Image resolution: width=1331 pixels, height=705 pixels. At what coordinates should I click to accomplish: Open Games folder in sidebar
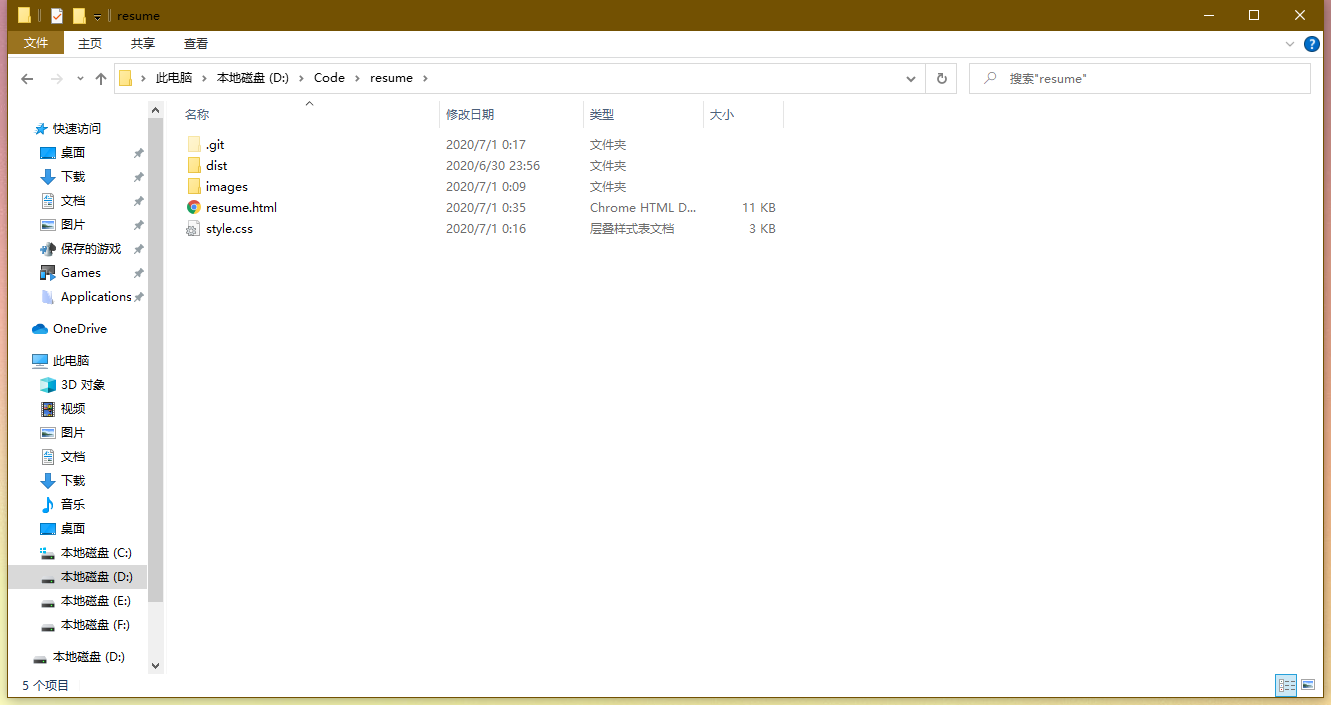coord(80,273)
